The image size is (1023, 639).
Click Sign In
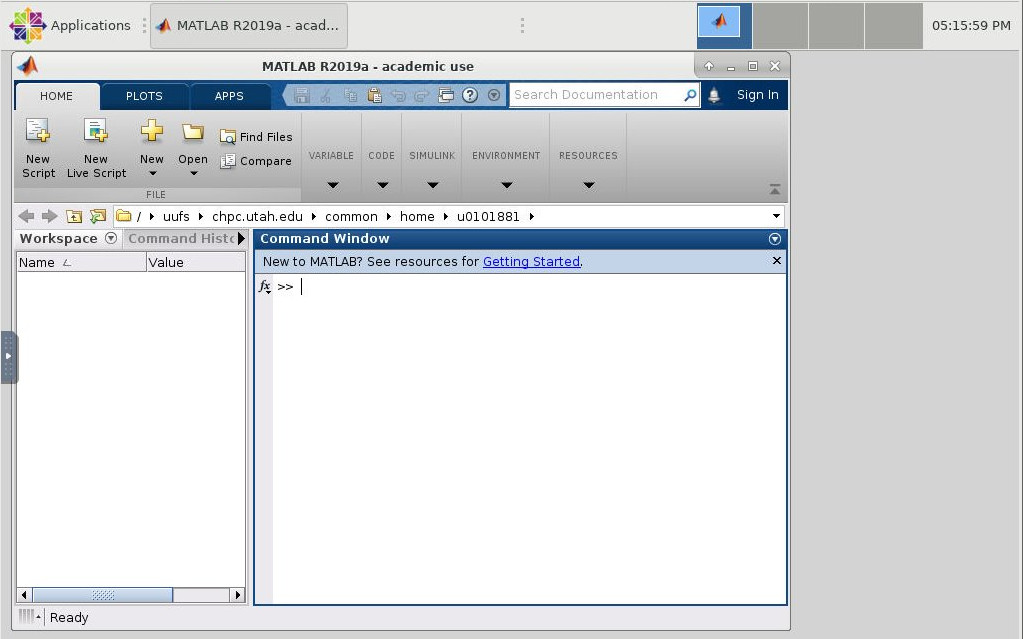click(757, 95)
